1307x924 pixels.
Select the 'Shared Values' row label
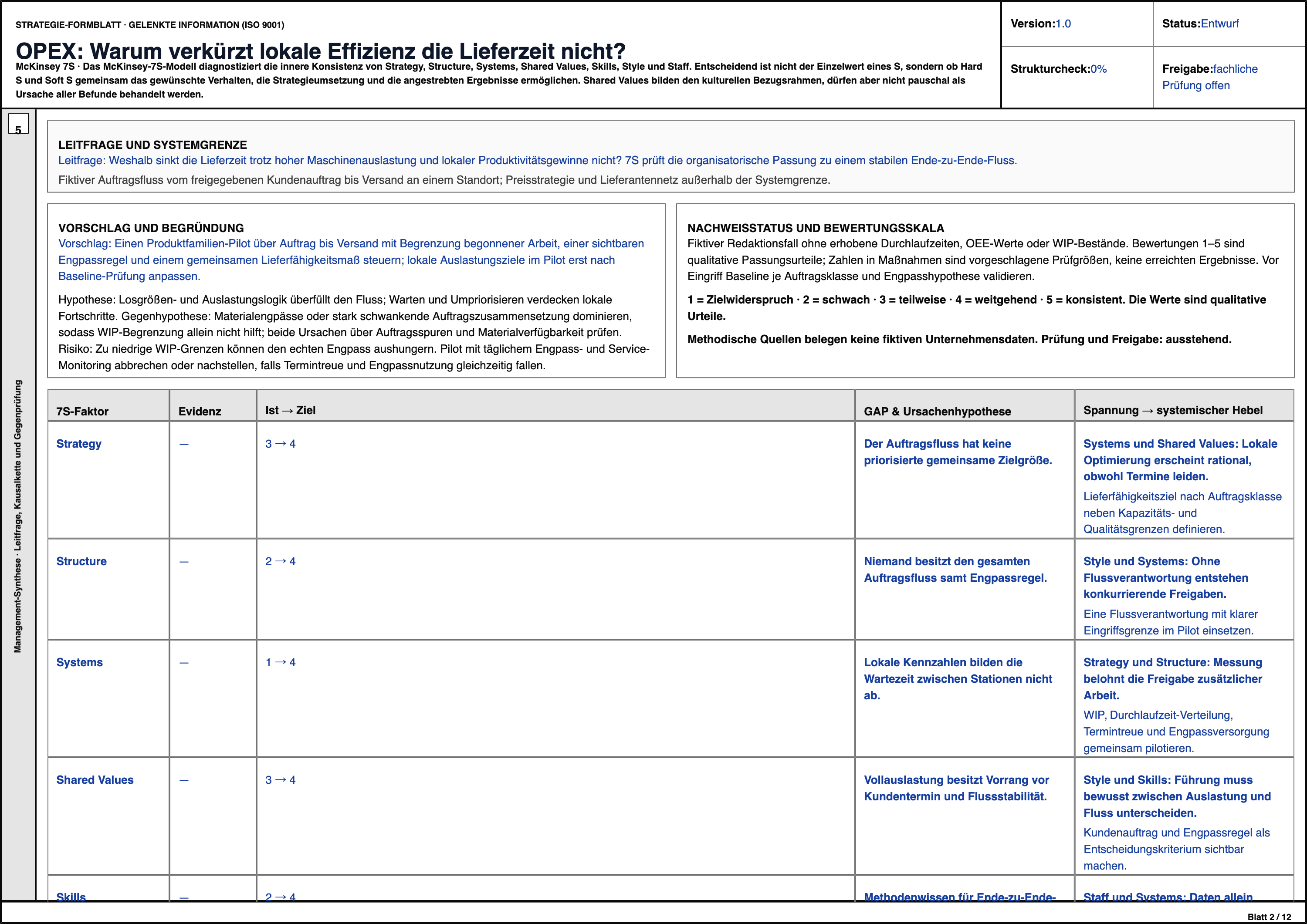click(x=95, y=780)
